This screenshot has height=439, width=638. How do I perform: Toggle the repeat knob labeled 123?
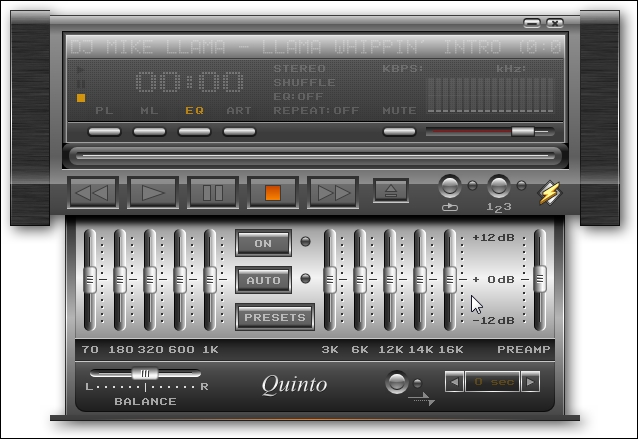(x=498, y=187)
